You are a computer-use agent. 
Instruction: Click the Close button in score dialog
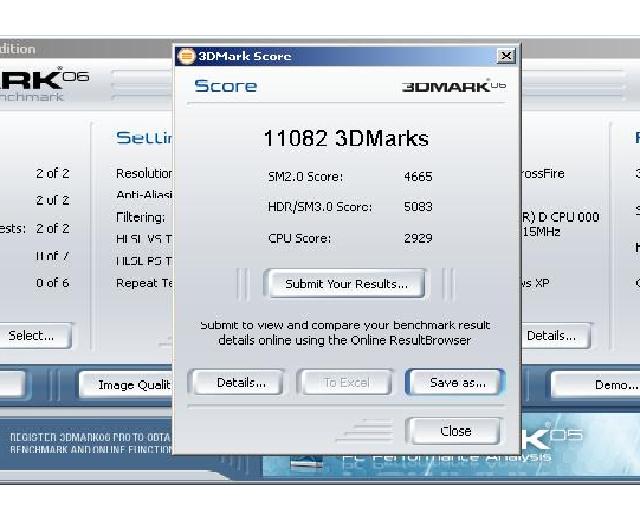pyautogui.click(x=454, y=431)
